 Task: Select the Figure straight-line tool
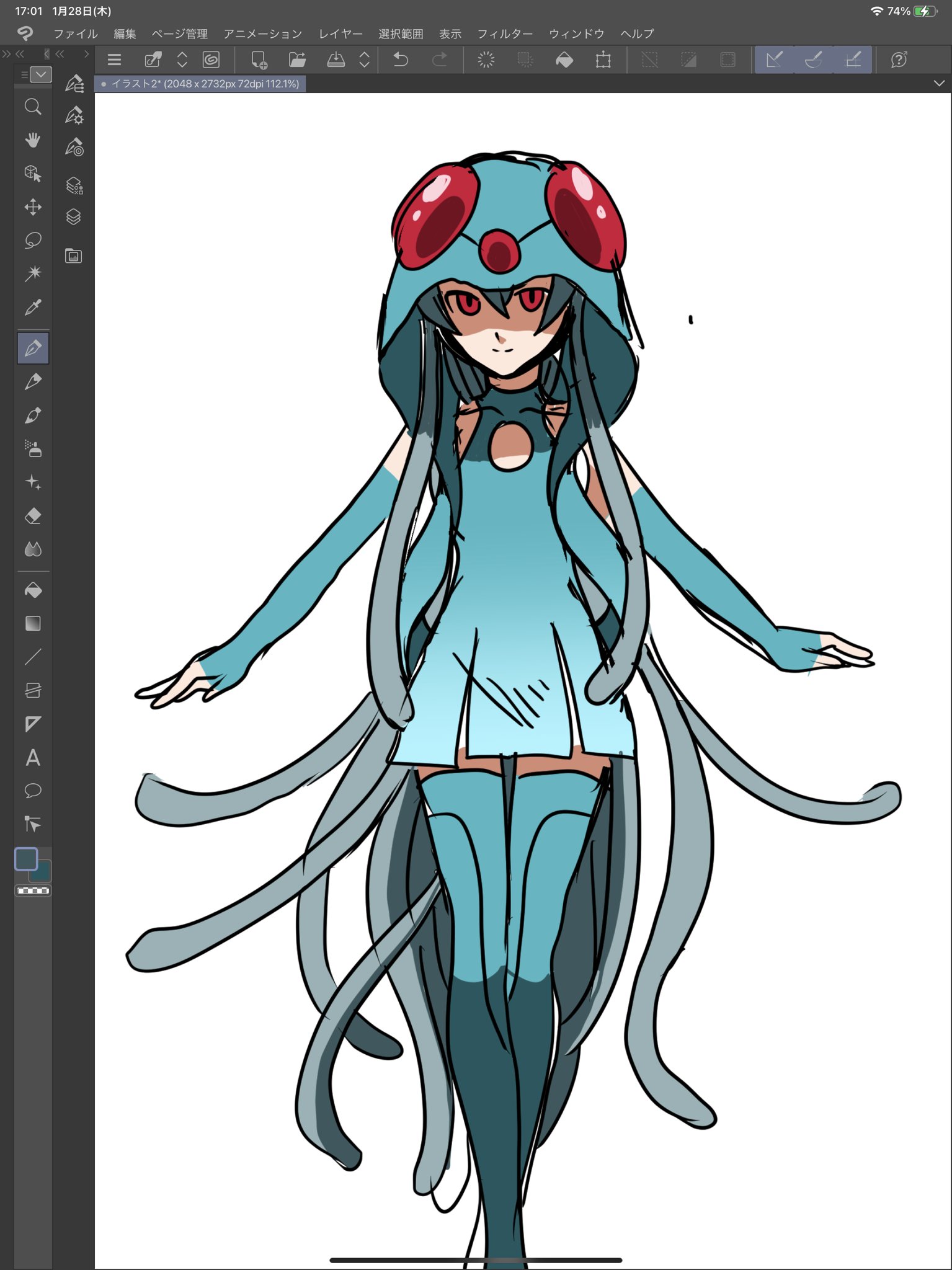(x=33, y=657)
